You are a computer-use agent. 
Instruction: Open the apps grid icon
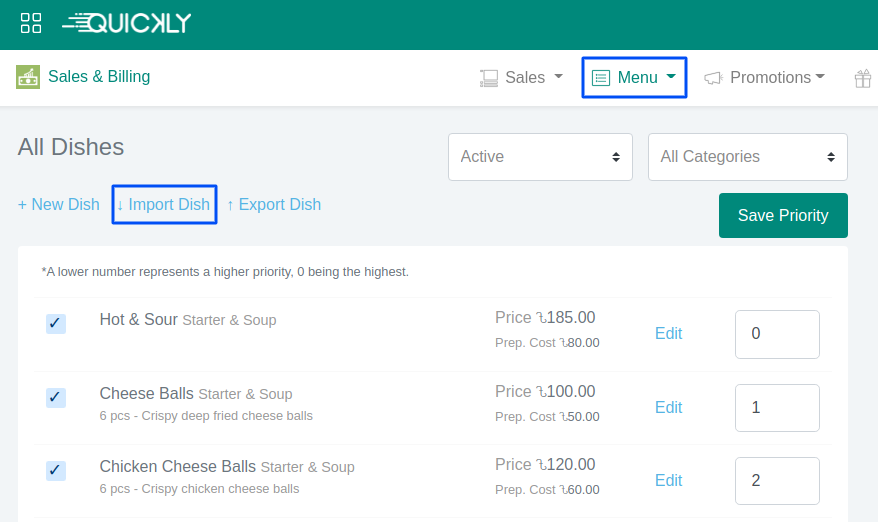pyautogui.click(x=31, y=23)
